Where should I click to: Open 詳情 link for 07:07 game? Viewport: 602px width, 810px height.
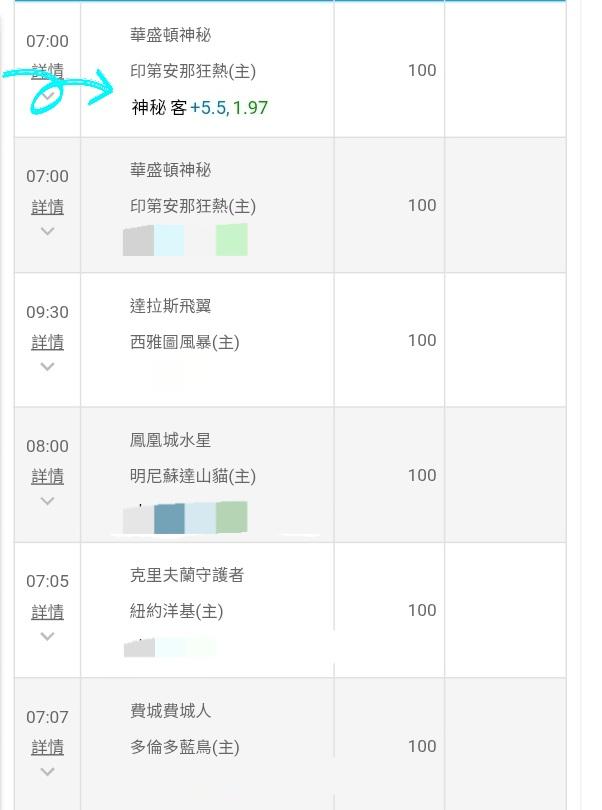pos(48,747)
